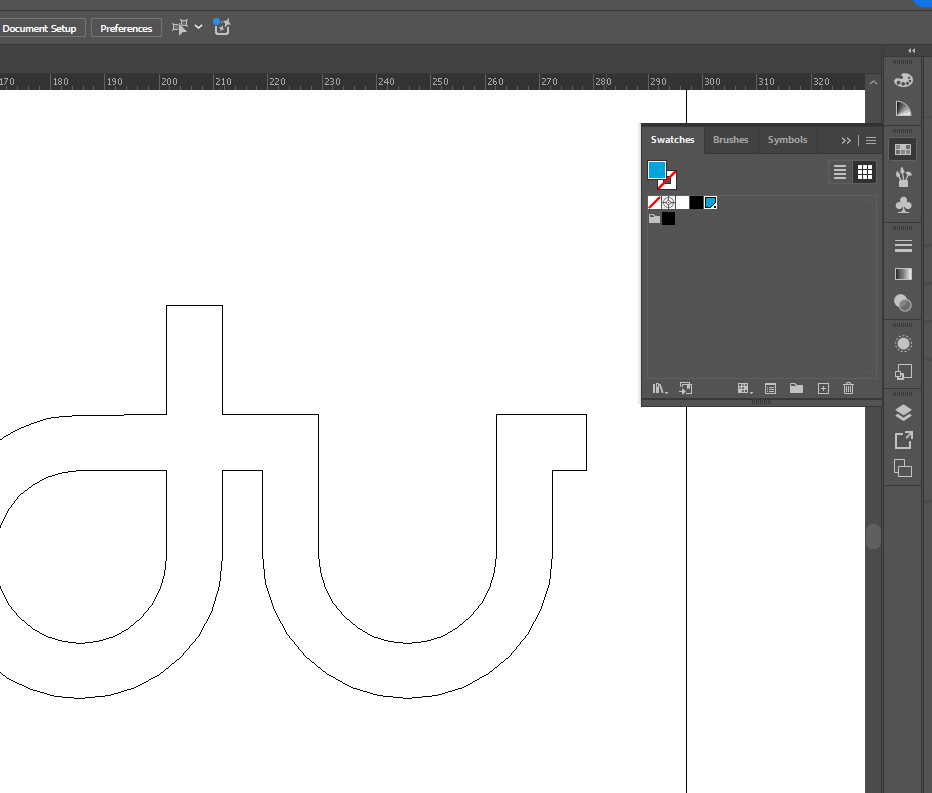Click the Swatches panel bottom resize grip

click(x=761, y=402)
